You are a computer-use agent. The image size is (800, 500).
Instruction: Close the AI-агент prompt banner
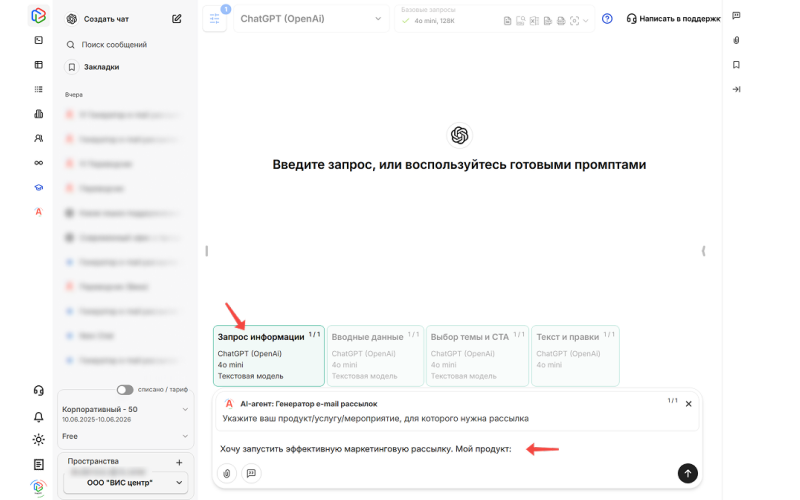click(x=688, y=404)
